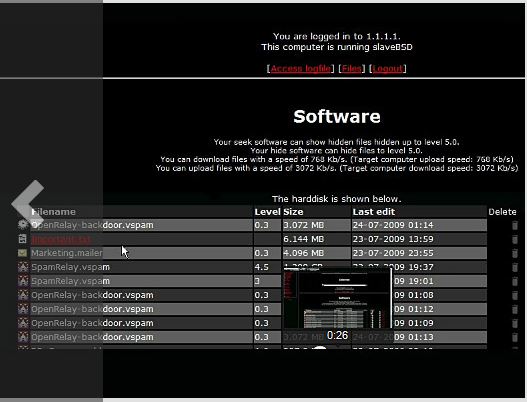Open the Files link
The width and height of the screenshot is (527, 402).
[x=352, y=69]
